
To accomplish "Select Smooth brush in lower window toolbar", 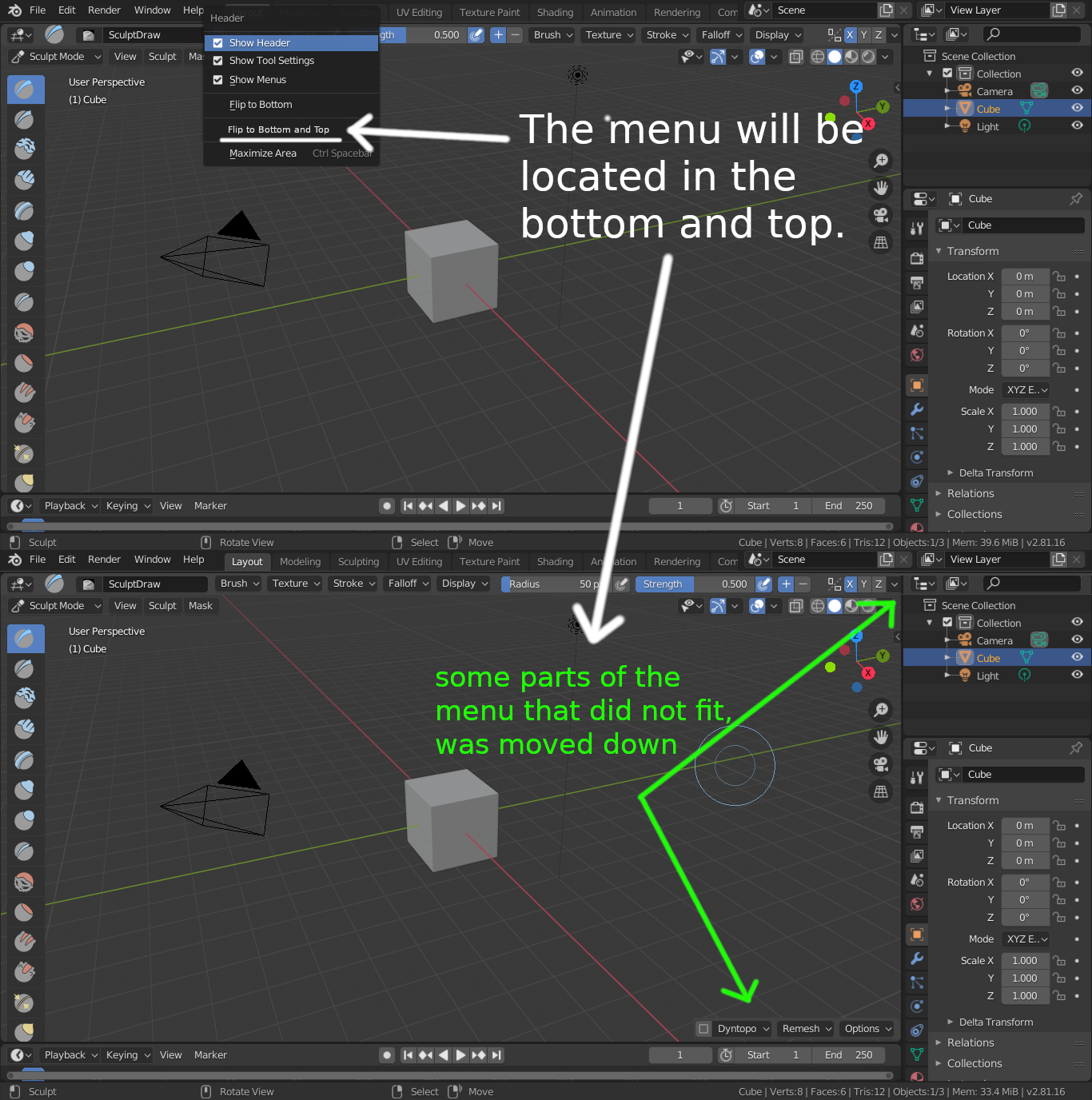I will click(25, 881).
